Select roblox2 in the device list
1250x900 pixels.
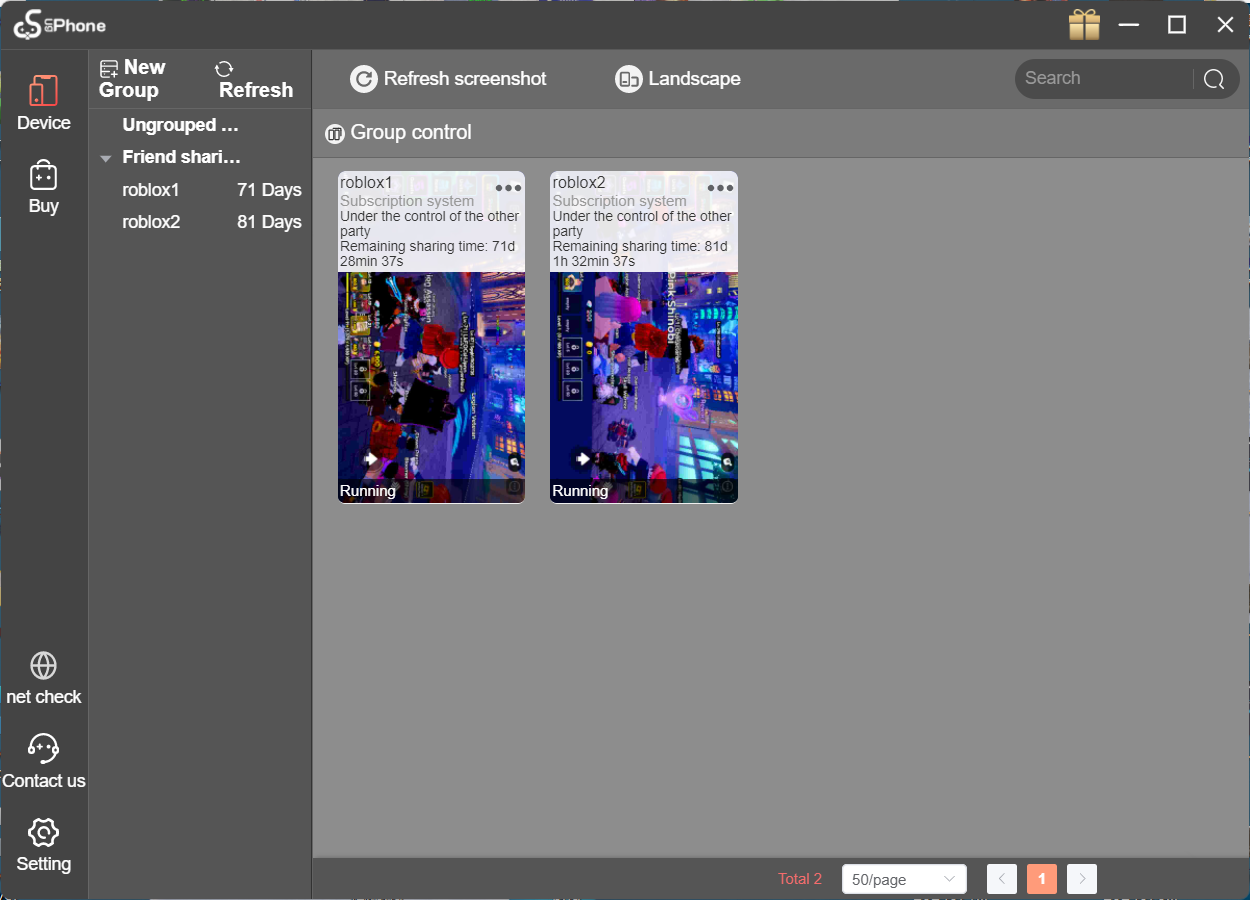pyautogui.click(x=200, y=222)
